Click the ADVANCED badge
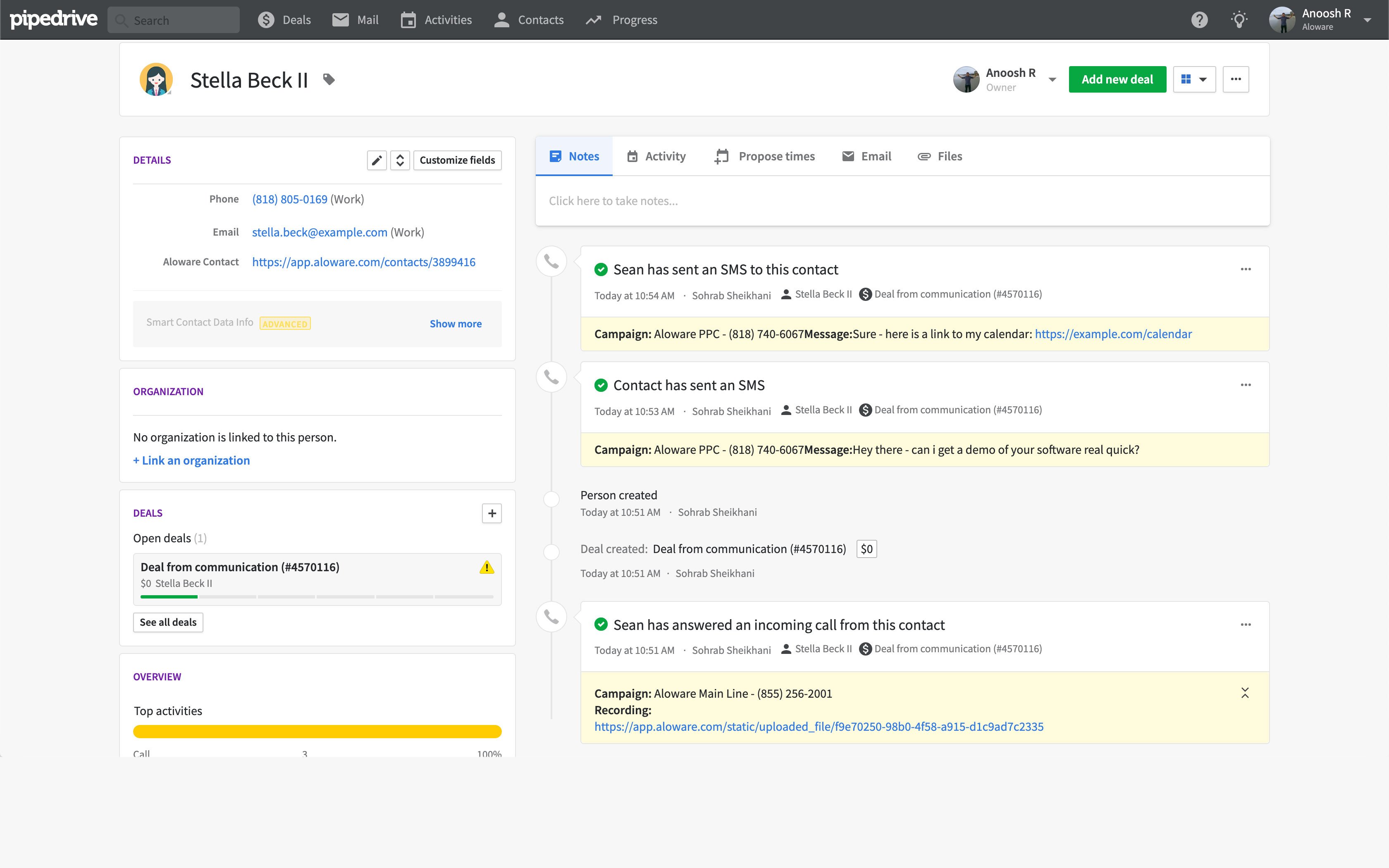1389x868 pixels. pyautogui.click(x=285, y=324)
